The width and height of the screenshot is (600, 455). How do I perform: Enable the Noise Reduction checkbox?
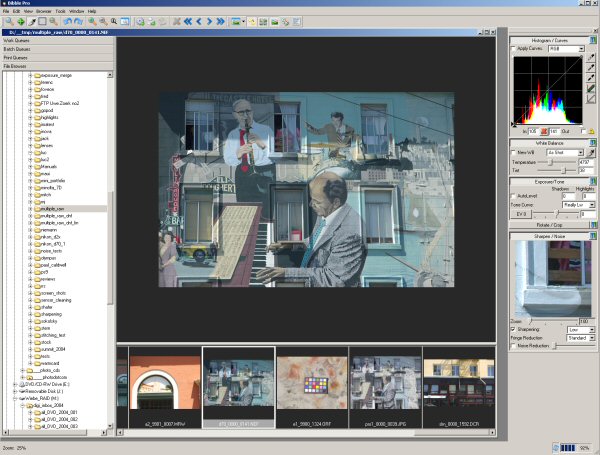(x=514, y=346)
